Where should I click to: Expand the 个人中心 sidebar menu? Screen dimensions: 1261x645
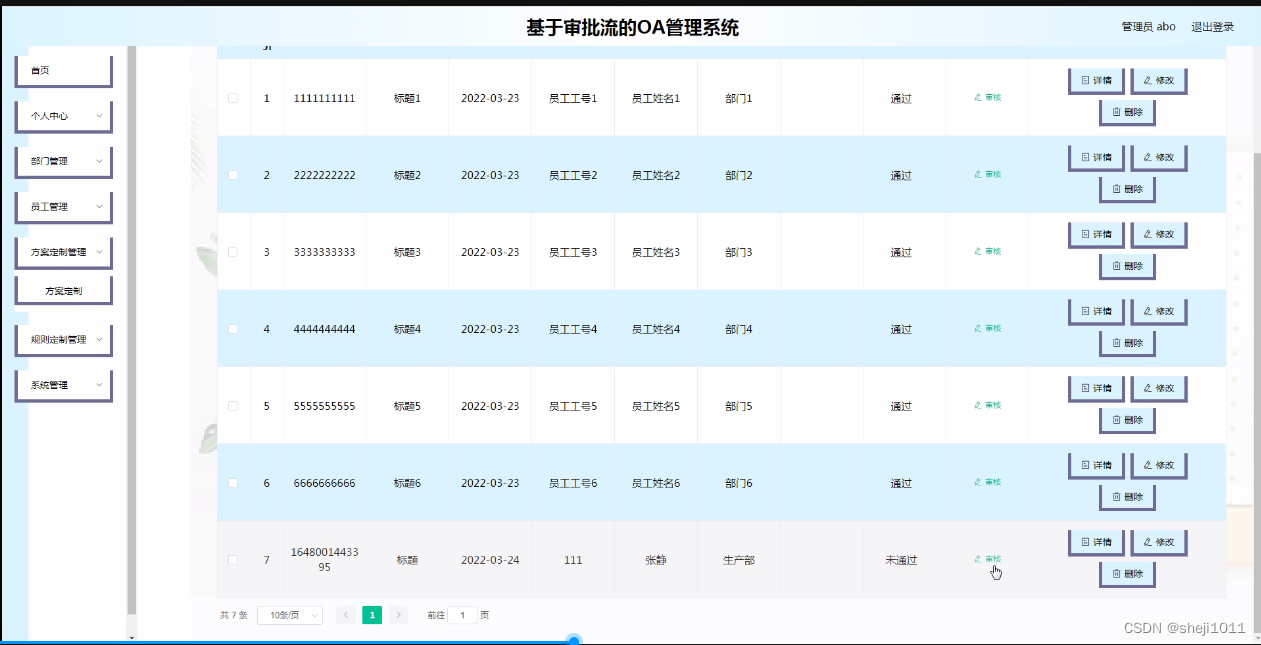[x=63, y=116]
